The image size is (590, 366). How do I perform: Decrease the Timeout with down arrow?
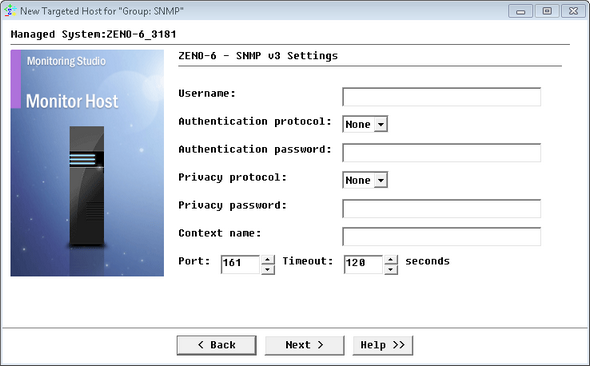click(391, 270)
